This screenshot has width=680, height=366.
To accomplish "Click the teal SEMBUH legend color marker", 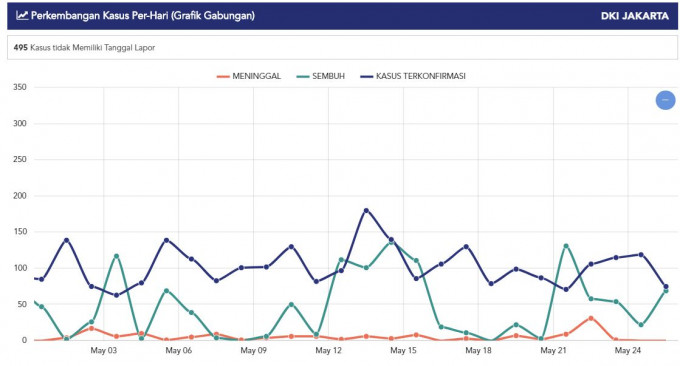I will (303, 77).
